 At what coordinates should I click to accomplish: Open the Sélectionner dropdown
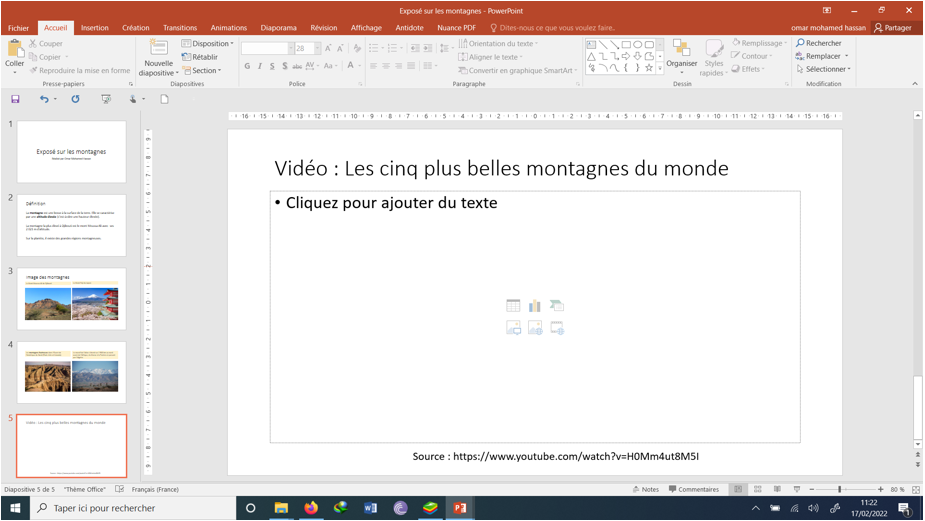pyautogui.click(x=823, y=69)
